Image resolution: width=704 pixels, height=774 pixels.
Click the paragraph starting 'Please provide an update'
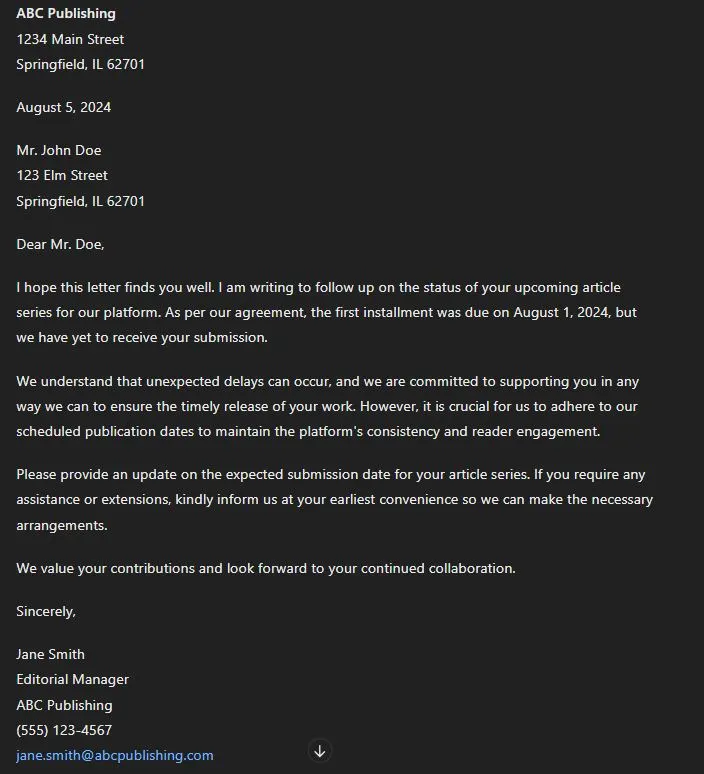point(334,499)
